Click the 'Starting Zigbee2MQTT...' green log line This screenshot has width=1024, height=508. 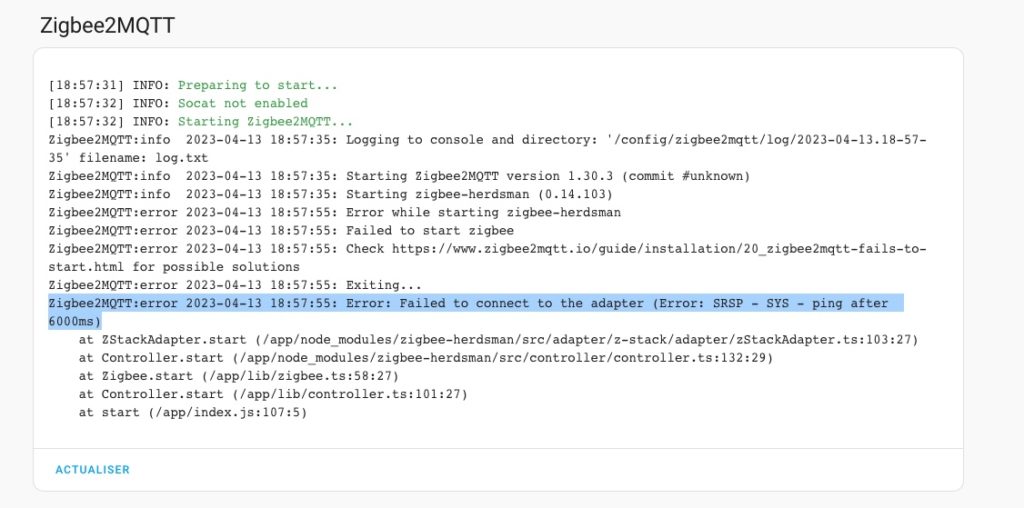[265, 121]
